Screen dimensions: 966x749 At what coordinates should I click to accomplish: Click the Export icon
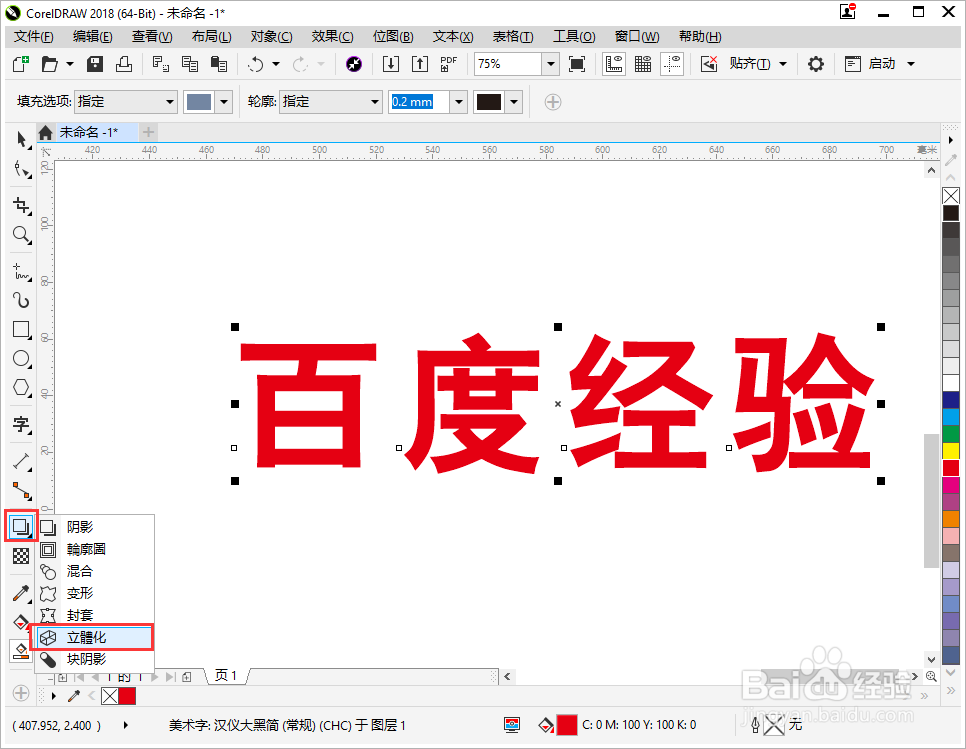click(x=420, y=63)
